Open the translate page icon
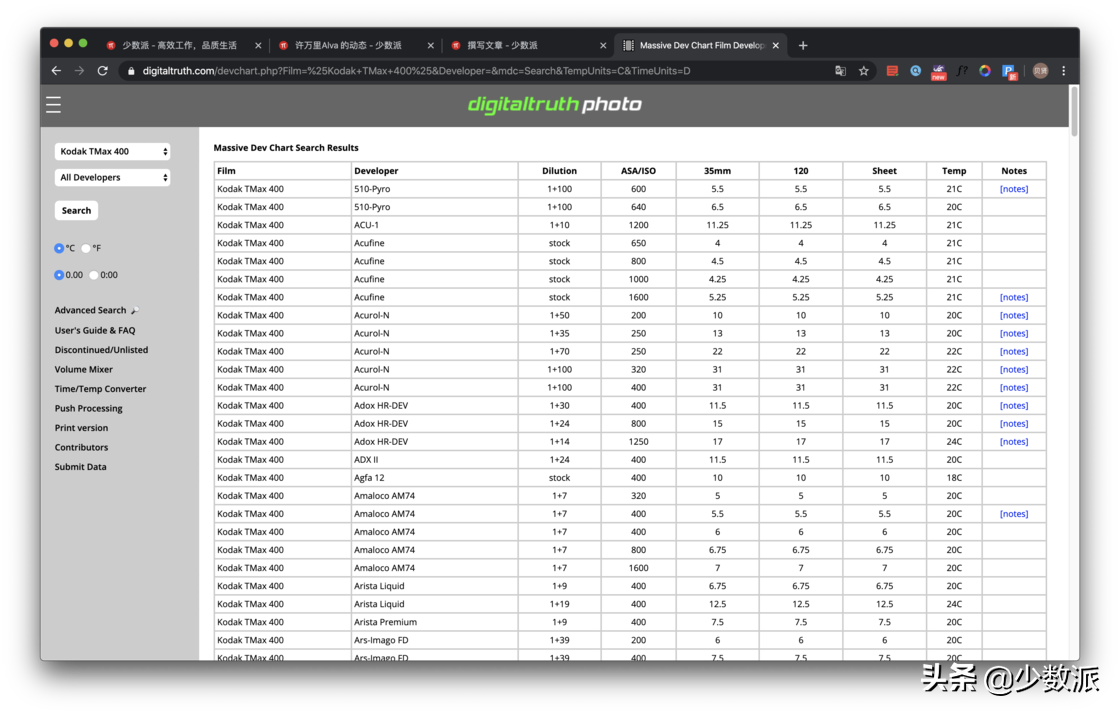The height and width of the screenshot is (714, 1120). [x=841, y=71]
